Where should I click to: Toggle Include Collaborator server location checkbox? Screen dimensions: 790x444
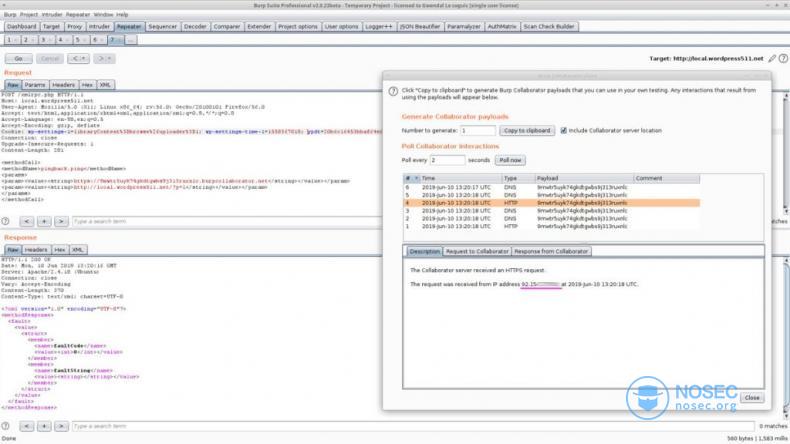[563, 131]
